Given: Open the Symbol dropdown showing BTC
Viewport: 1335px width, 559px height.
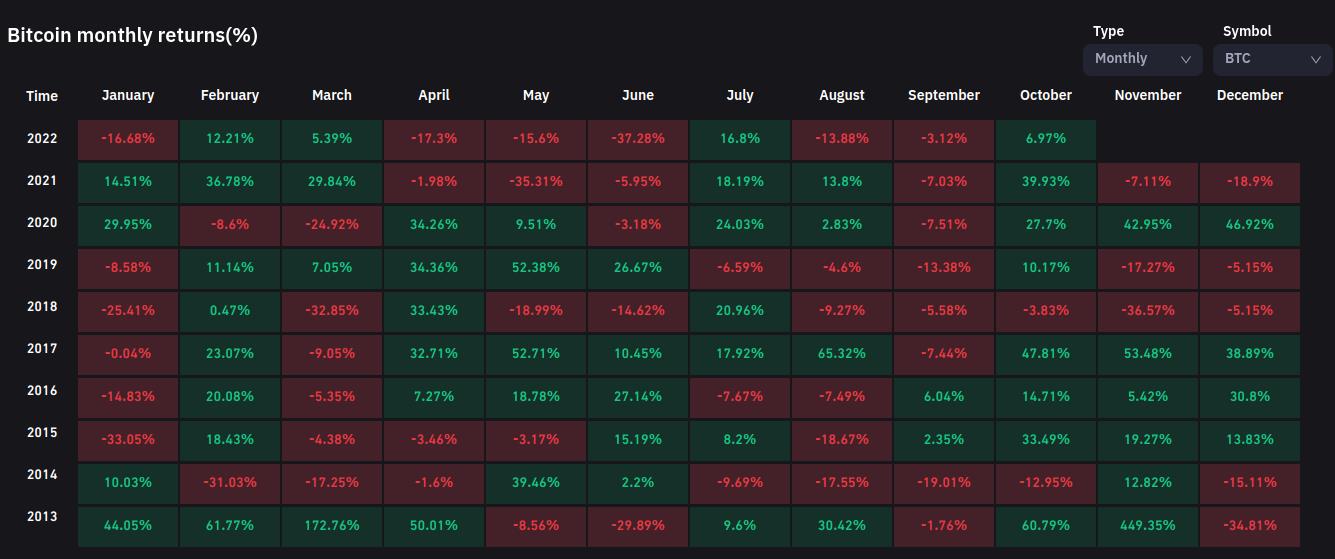Looking at the screenshot, I should click(x=1272, y=59).
